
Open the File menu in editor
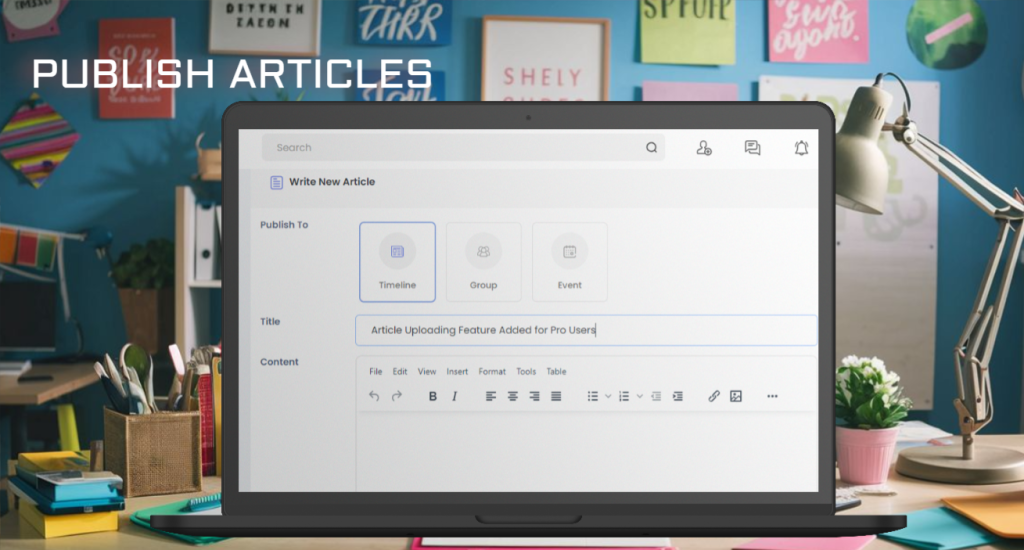pyautogui.click(x=376, y=372)
